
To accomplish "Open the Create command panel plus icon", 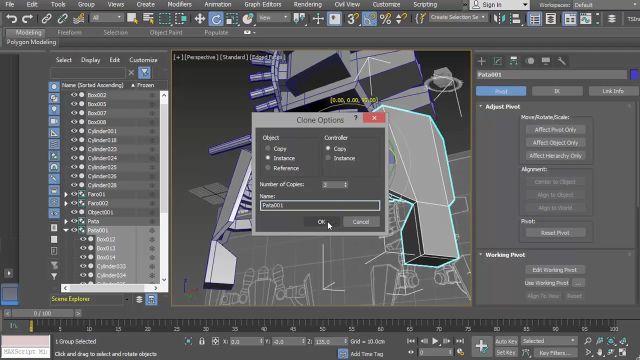I will pos(481,61).
